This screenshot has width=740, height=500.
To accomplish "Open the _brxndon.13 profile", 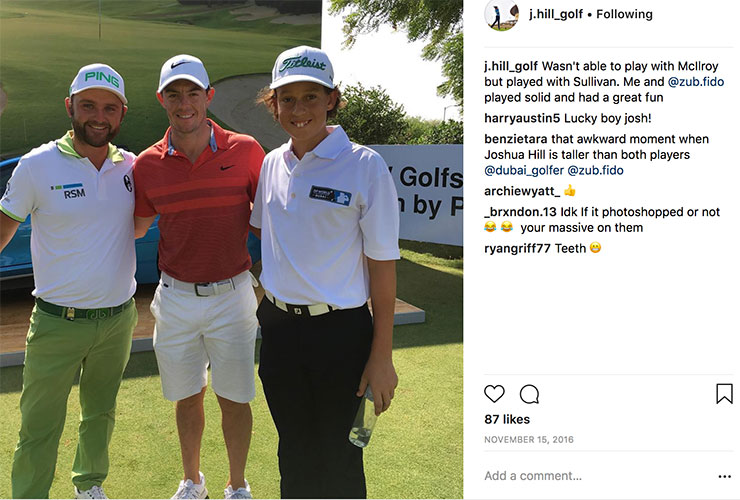I will pos(520,212).
